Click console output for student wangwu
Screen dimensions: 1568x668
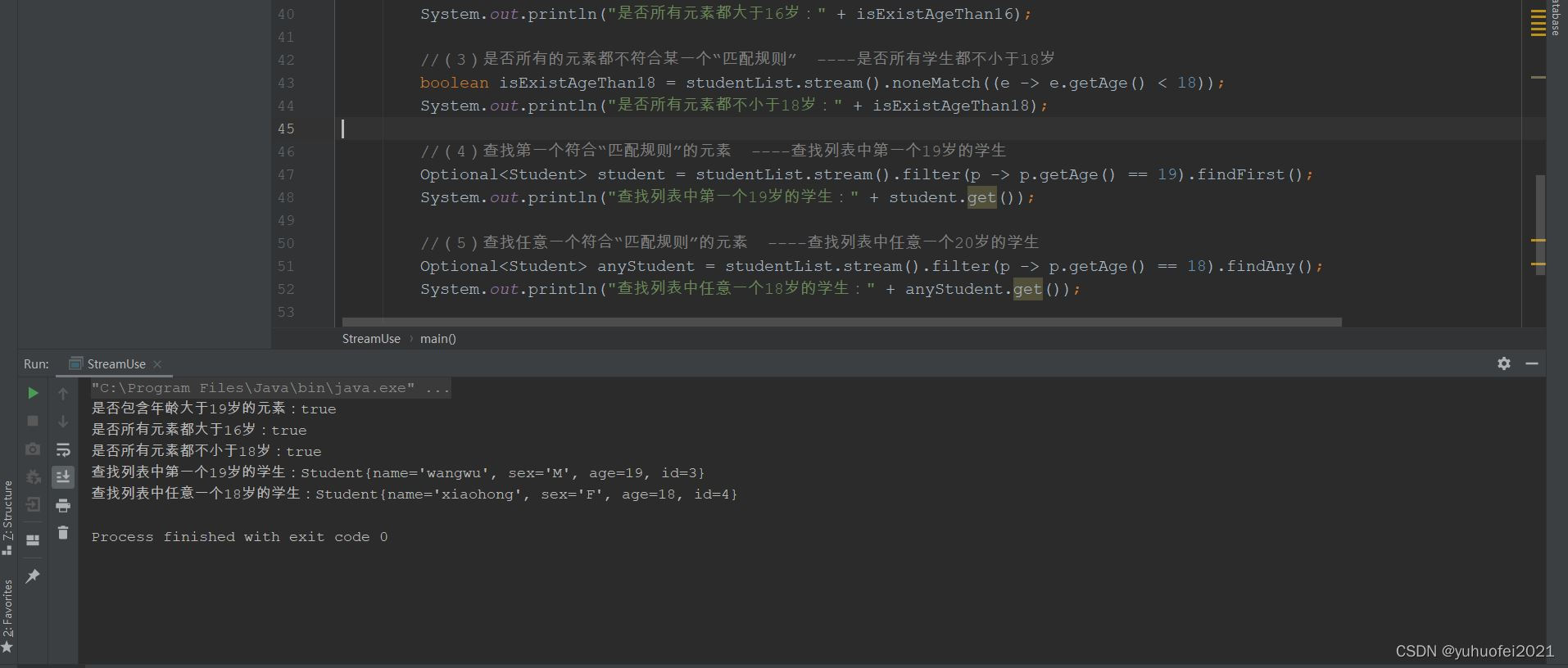pyautogui.click(x=398, y=472)
